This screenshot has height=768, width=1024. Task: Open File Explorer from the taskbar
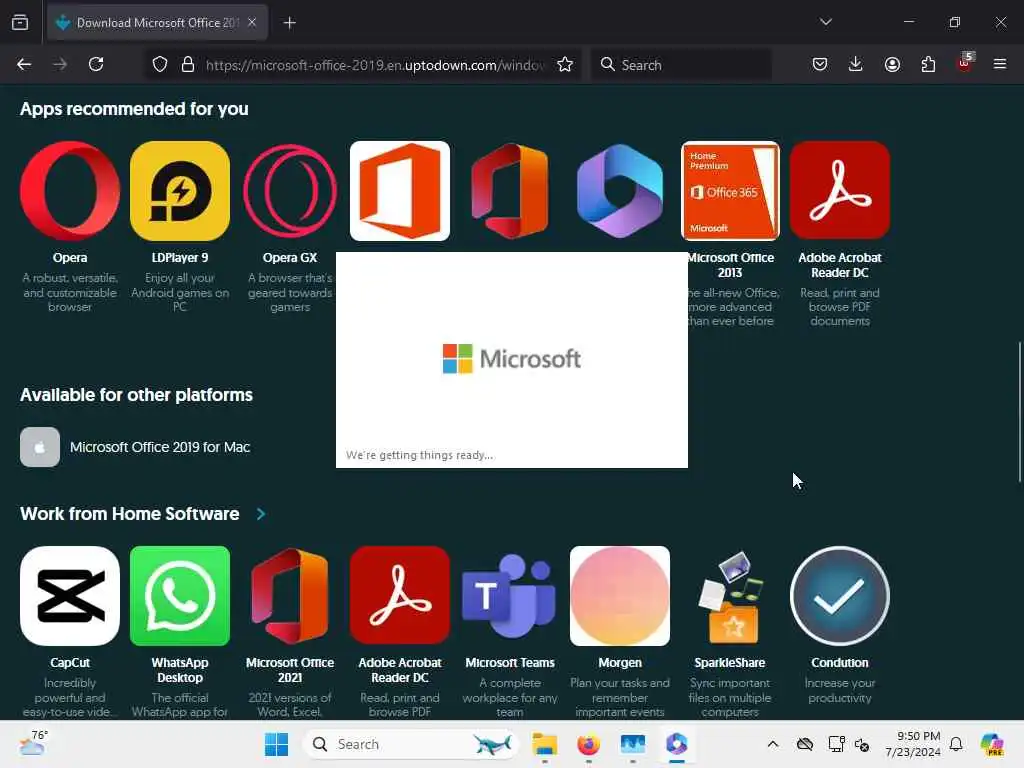coord(544,744)
